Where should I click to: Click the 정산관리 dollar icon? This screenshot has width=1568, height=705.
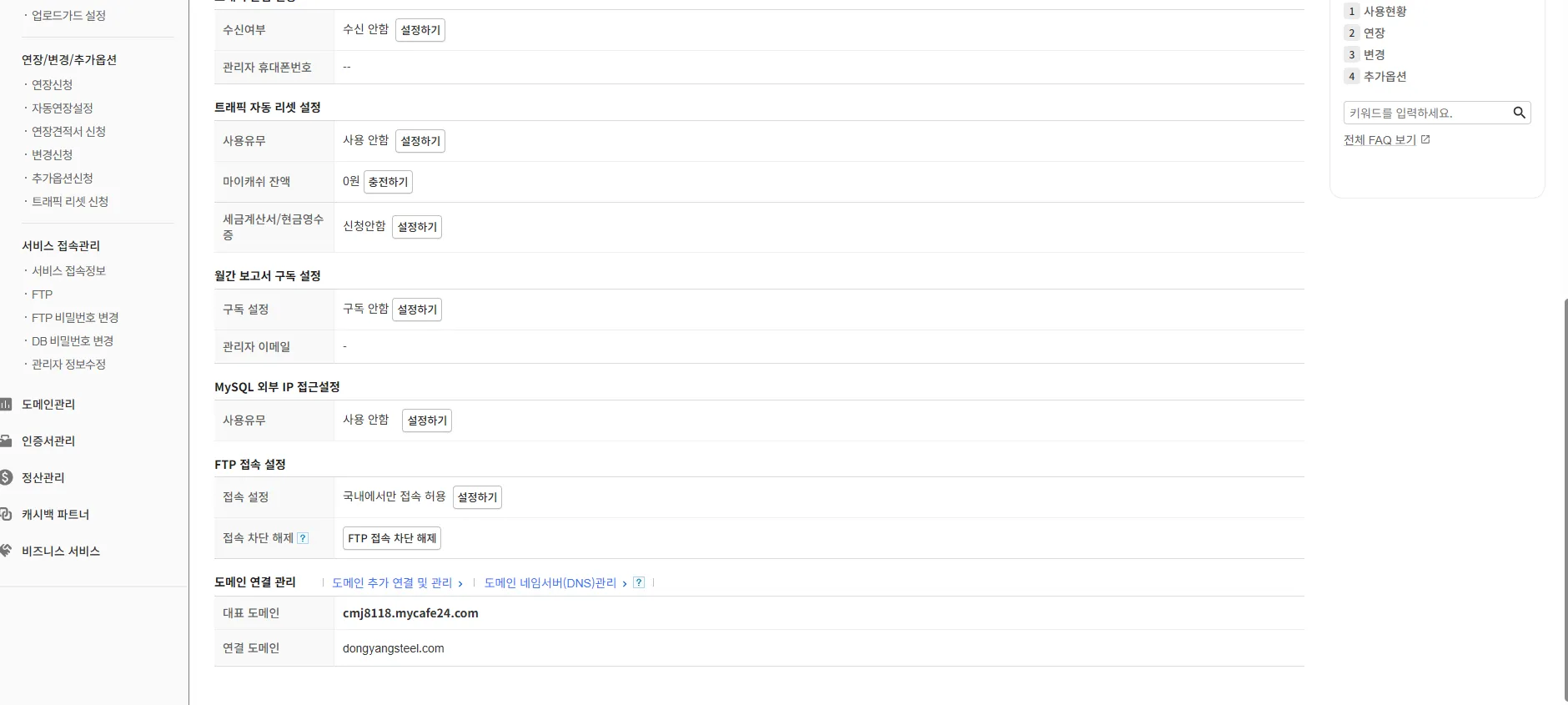tap(6, 477)
